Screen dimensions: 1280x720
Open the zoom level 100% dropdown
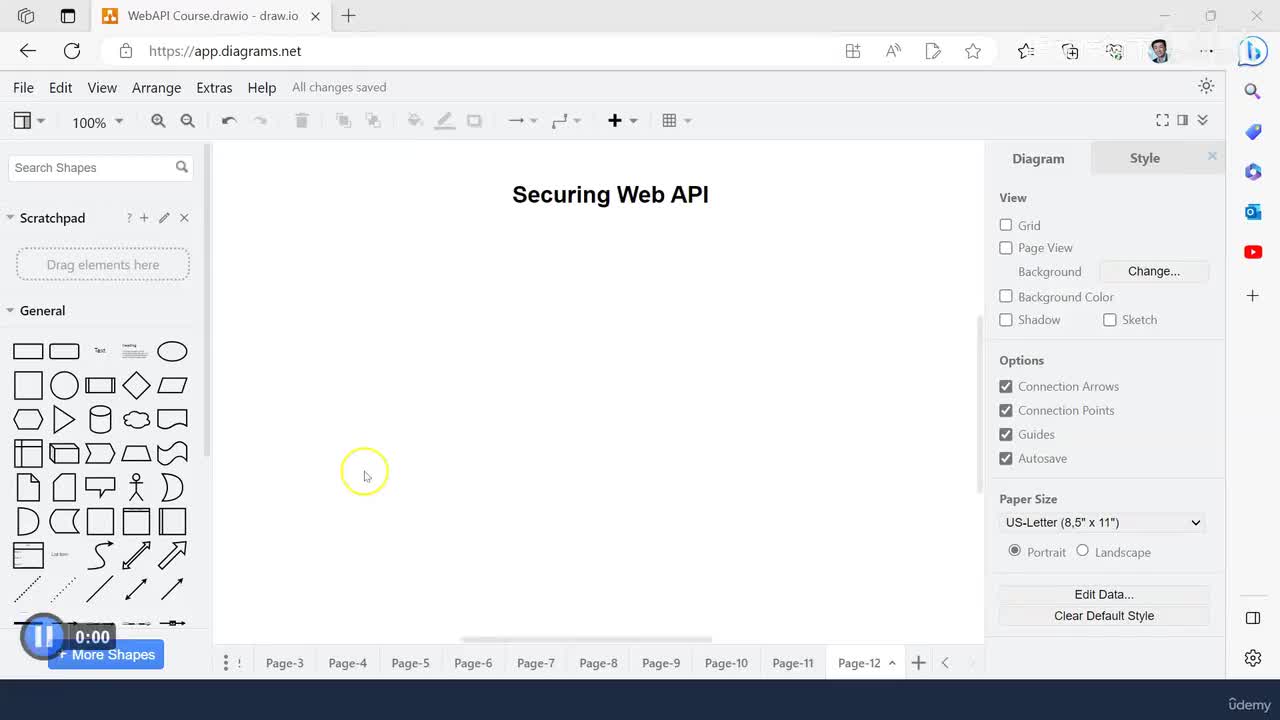tap(97, 122)
